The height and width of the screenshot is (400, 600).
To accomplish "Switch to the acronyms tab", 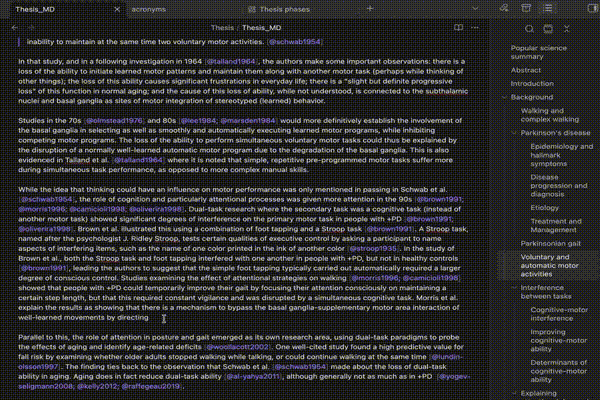I will click(x=150, y=8).
